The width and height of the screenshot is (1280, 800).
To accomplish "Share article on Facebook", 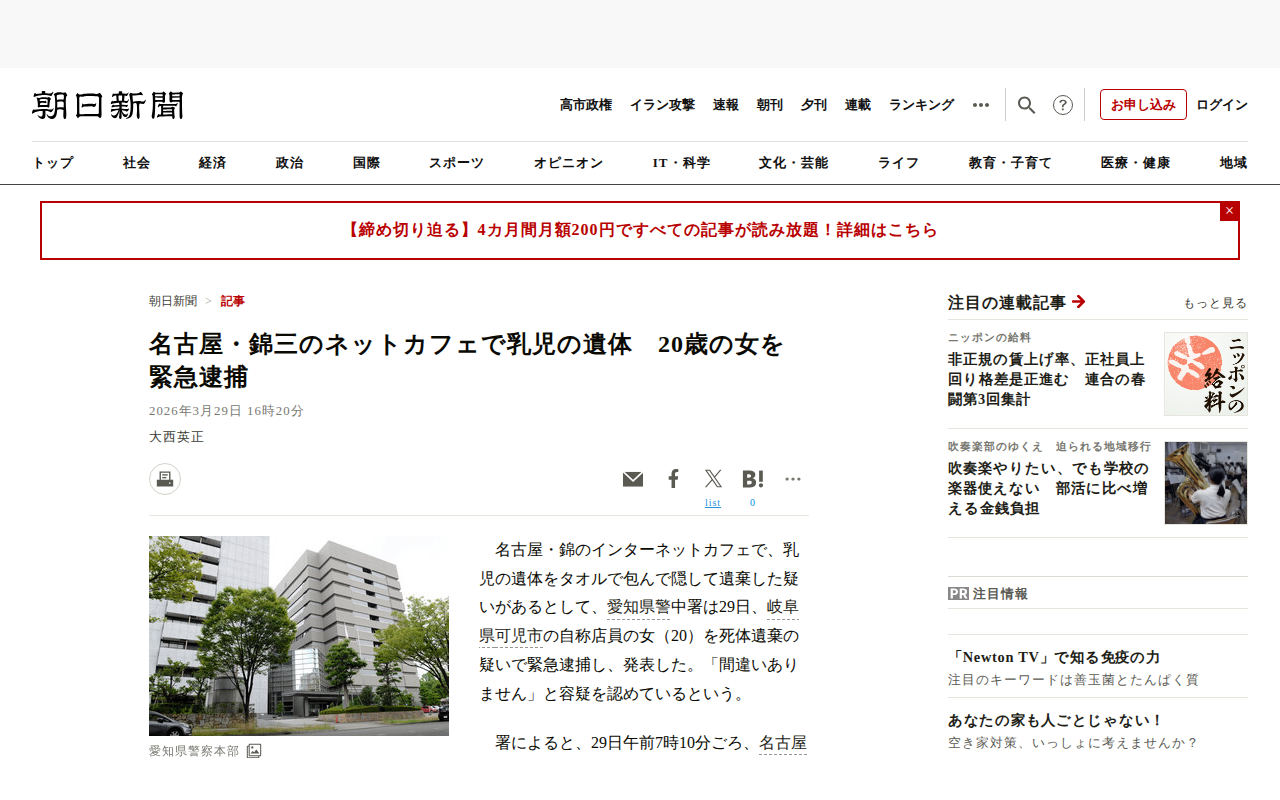I will (x=673, y=479).
